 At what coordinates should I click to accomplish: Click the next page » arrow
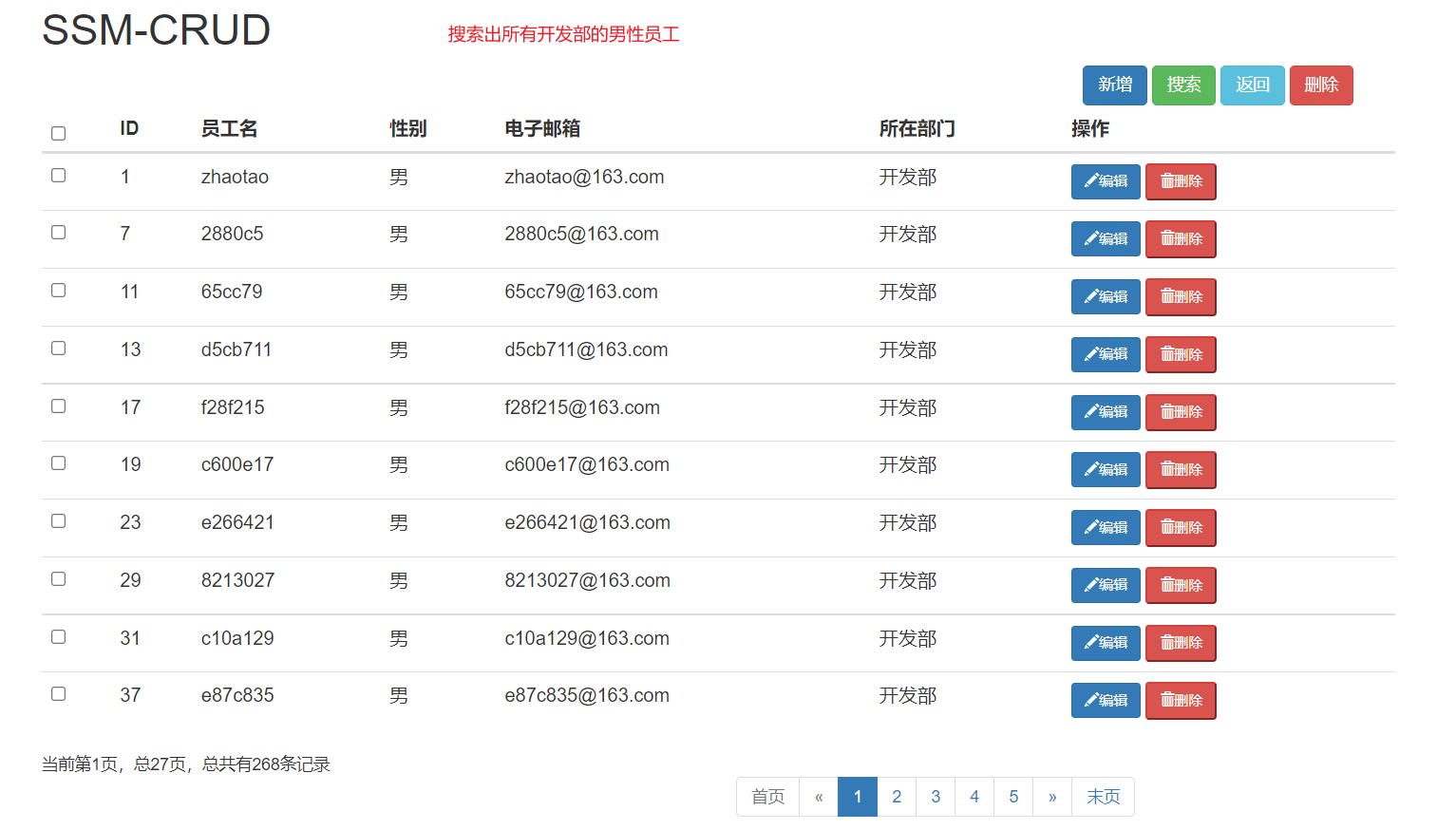click(x=1052, y=797)
